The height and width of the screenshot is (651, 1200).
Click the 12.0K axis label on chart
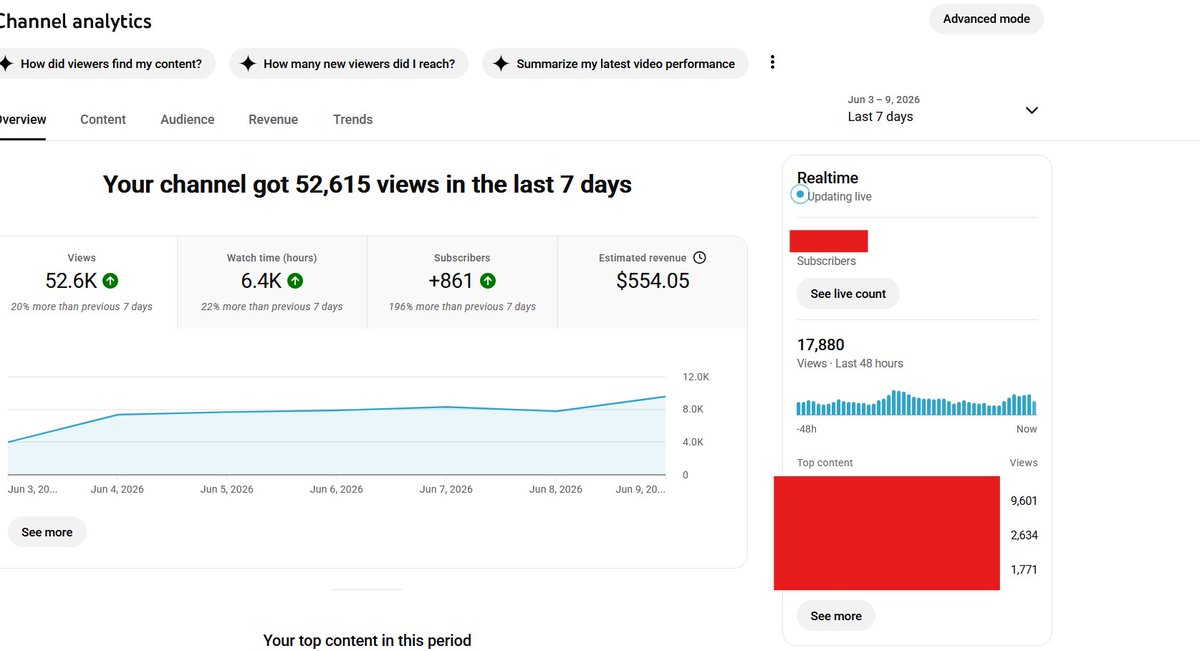pyautogui.click(x=696, y=377)
